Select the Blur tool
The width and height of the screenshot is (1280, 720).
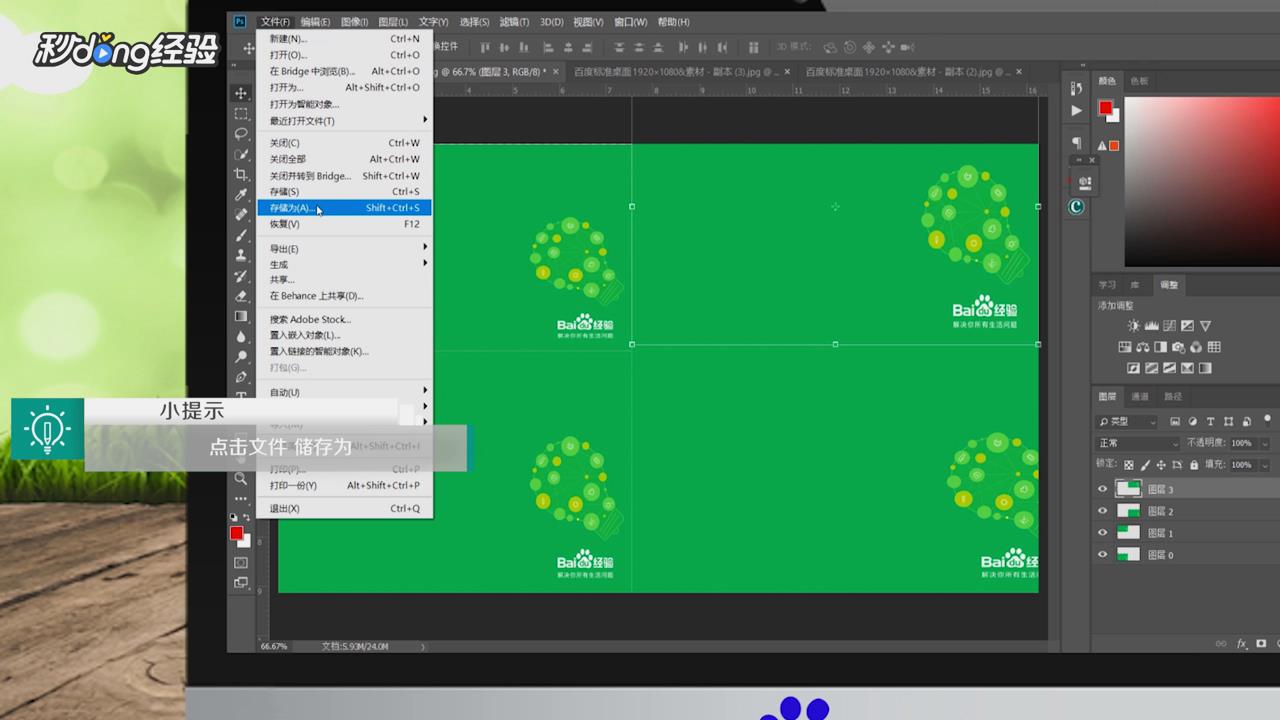point(241,336)
